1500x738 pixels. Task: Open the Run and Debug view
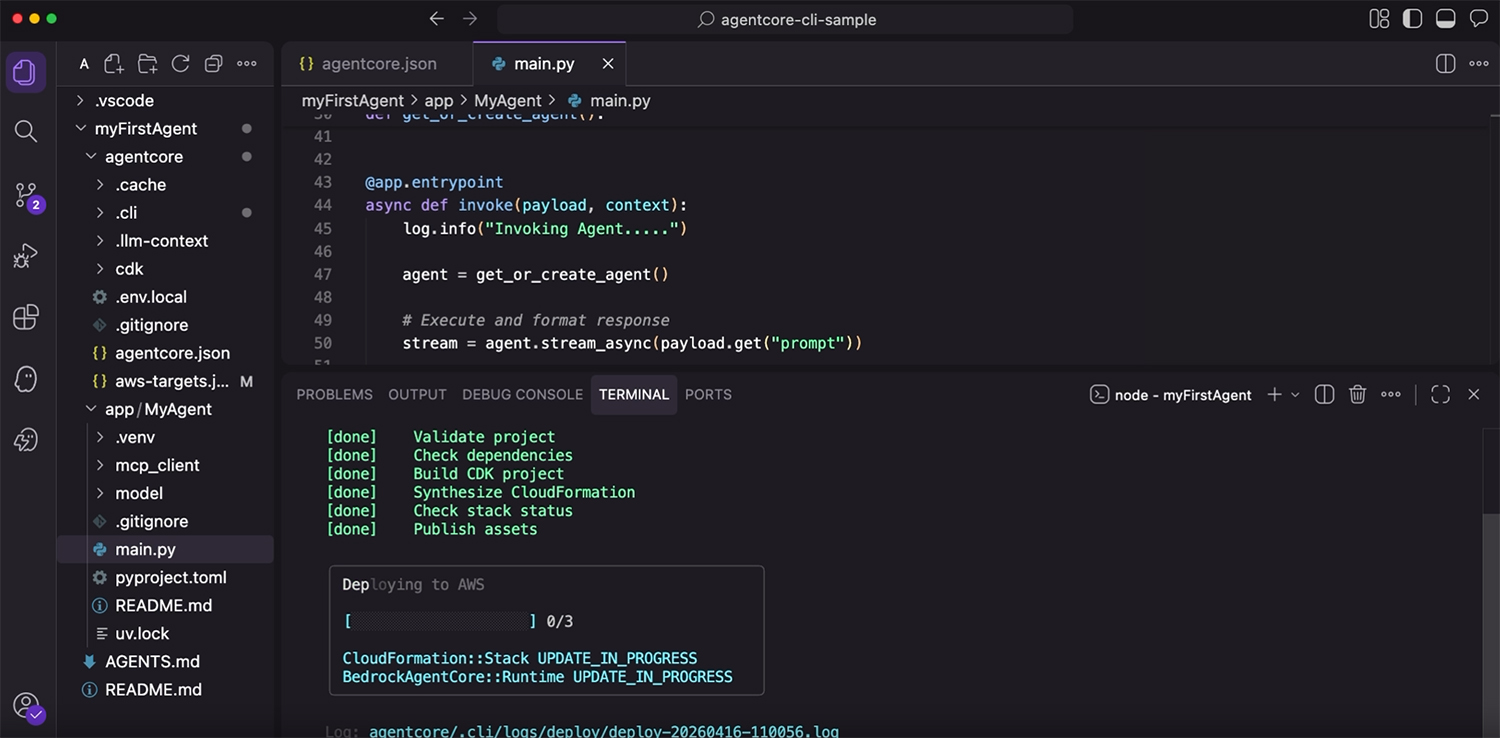pos(27,256)
